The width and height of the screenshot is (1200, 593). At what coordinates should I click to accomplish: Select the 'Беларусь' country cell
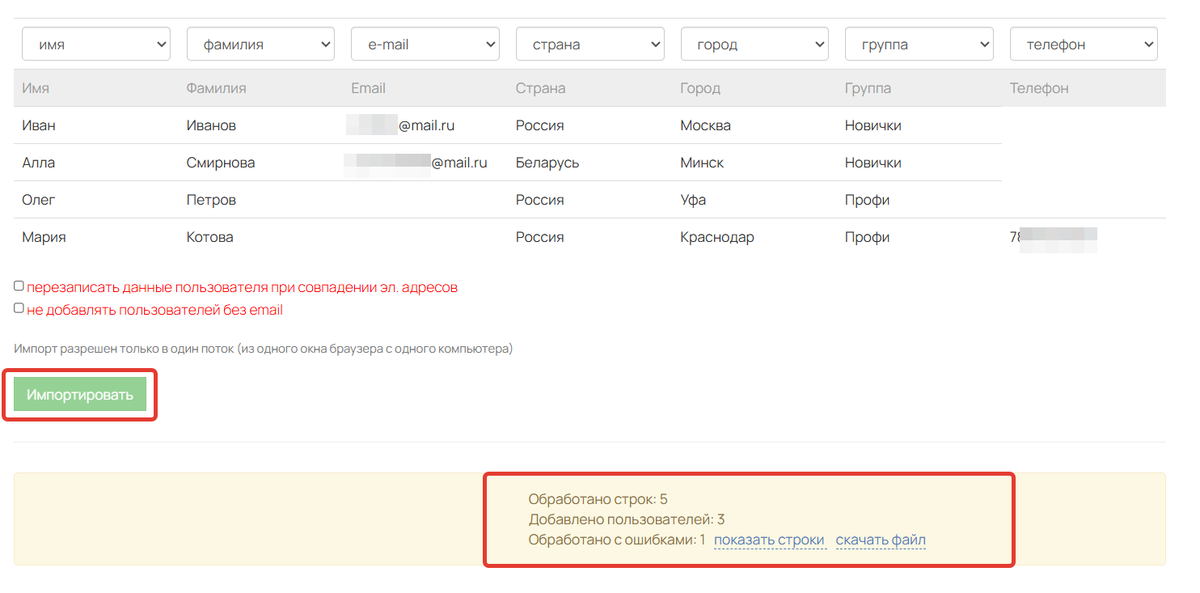click(547, 163)
